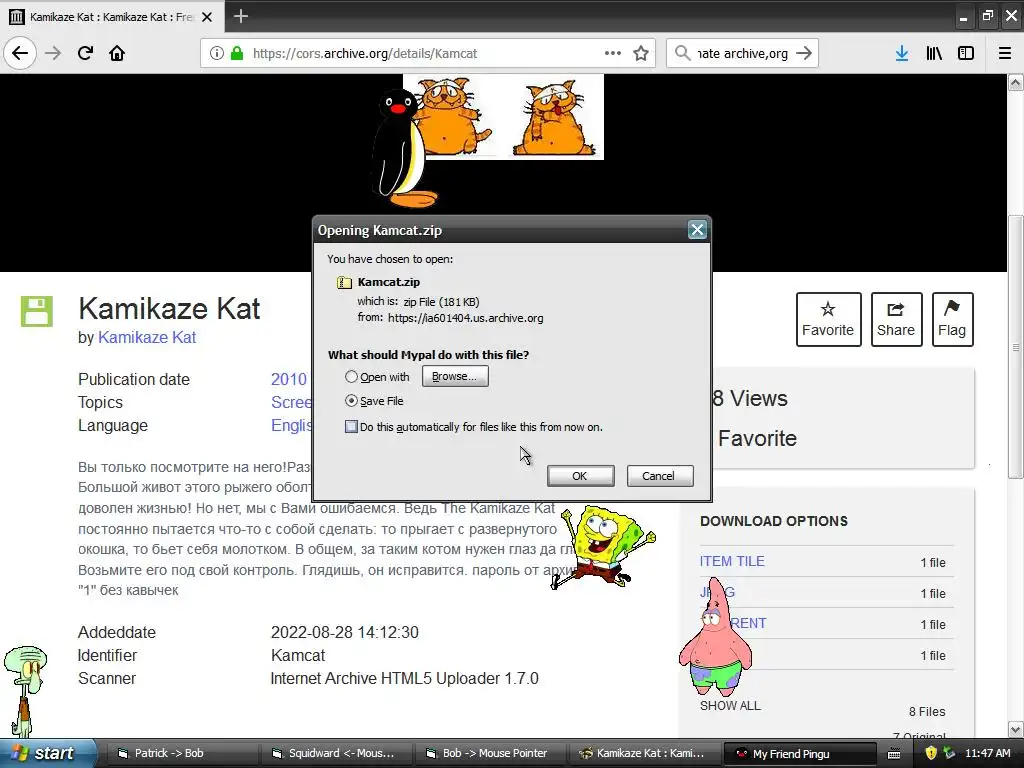
Task: Click the Identifier value Kamcat
Action: pos(298,656)
